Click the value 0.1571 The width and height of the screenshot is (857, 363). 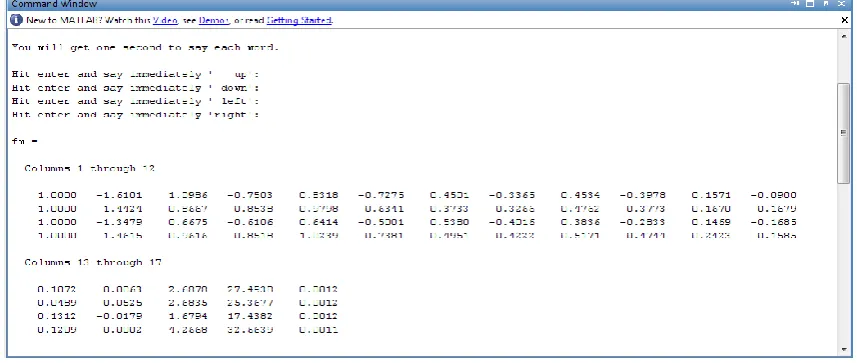coord(711,195)
